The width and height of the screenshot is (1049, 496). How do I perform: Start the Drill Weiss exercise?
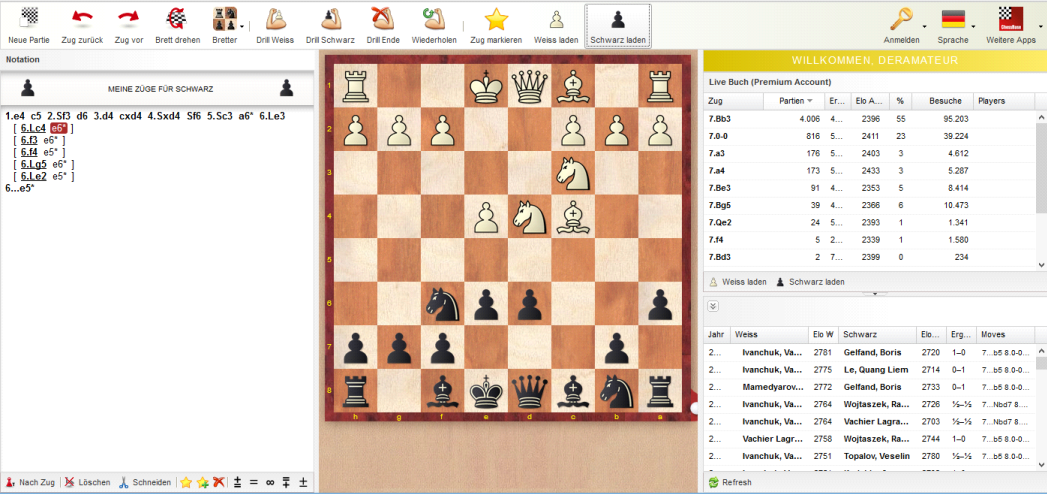coord(274,24)
